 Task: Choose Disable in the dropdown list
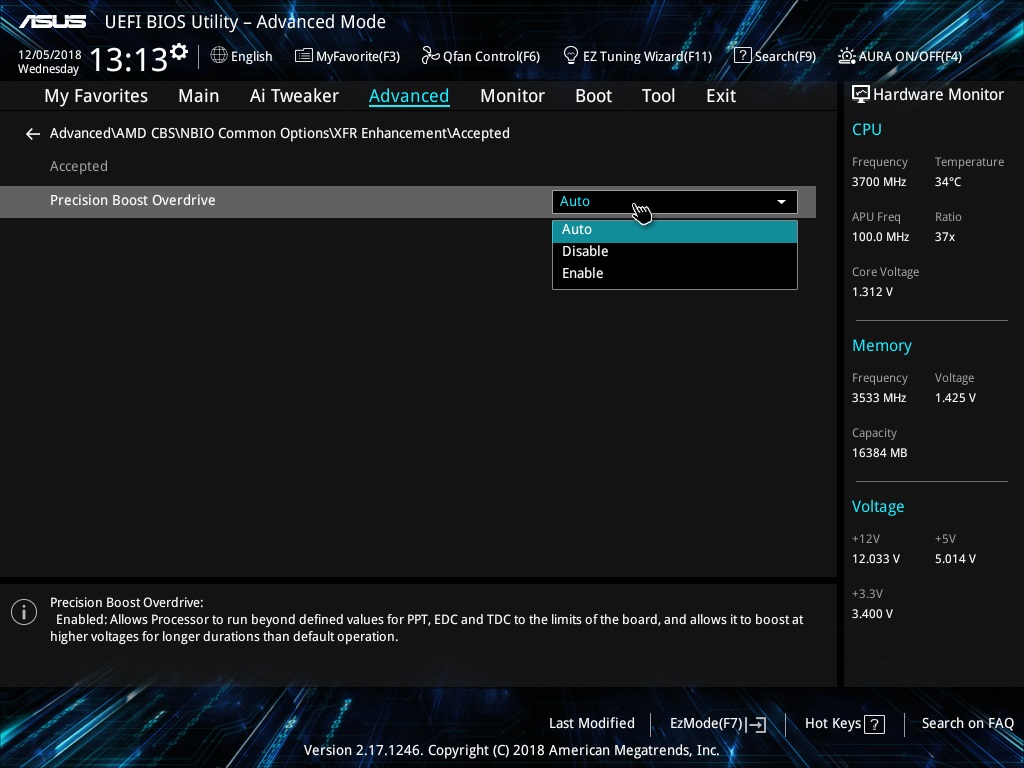[x=675, y=251]
